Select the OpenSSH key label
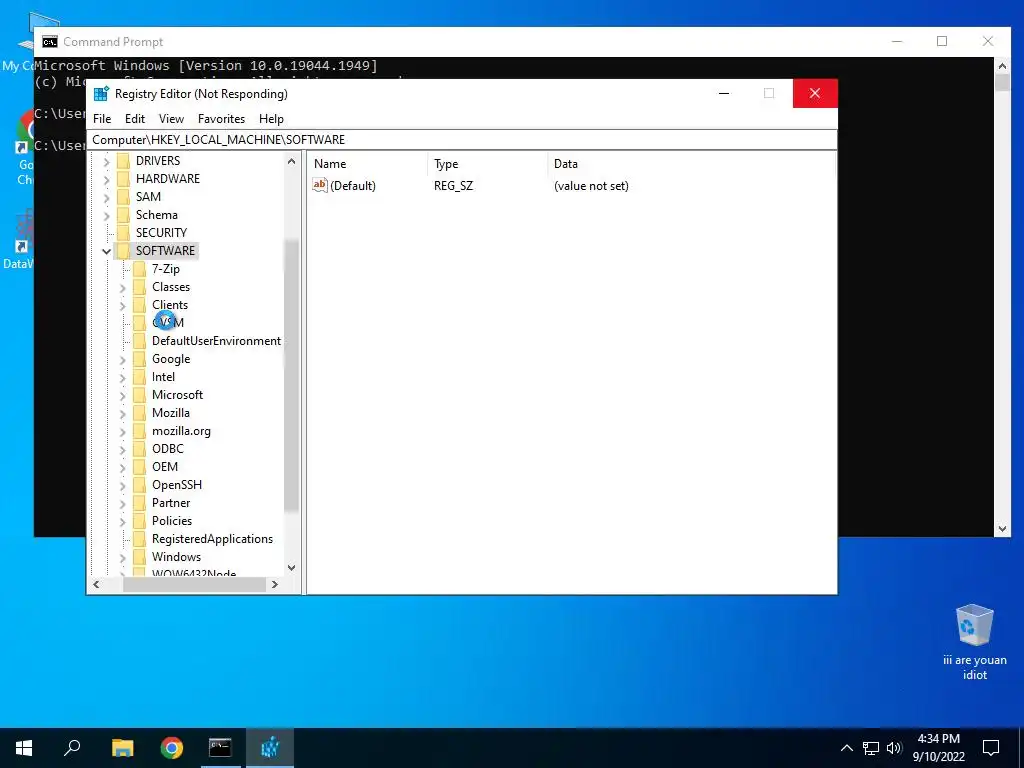Viewport: 1024px width, 768px height. 177,485
